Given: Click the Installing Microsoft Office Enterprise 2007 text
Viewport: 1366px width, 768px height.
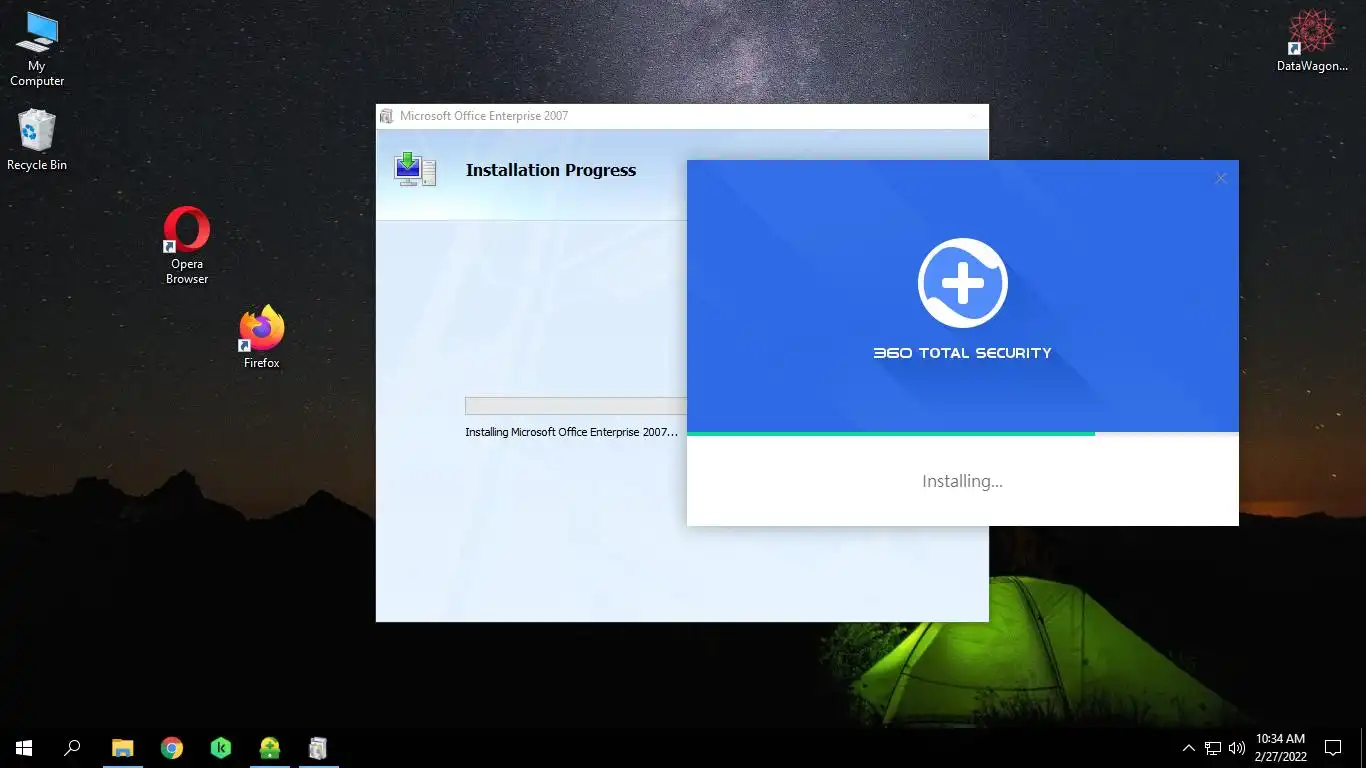Looking at the screenshot, I should tap(571, 432).
